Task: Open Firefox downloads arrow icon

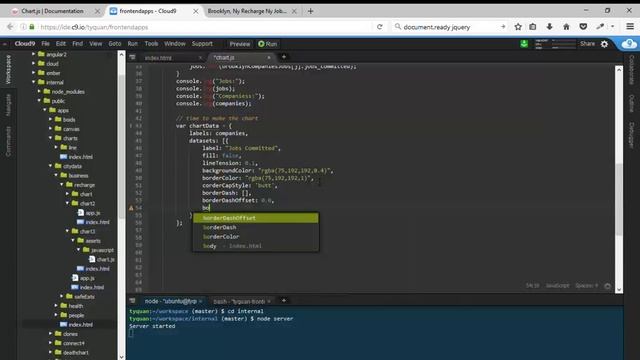Action: (x=549, y=27)
